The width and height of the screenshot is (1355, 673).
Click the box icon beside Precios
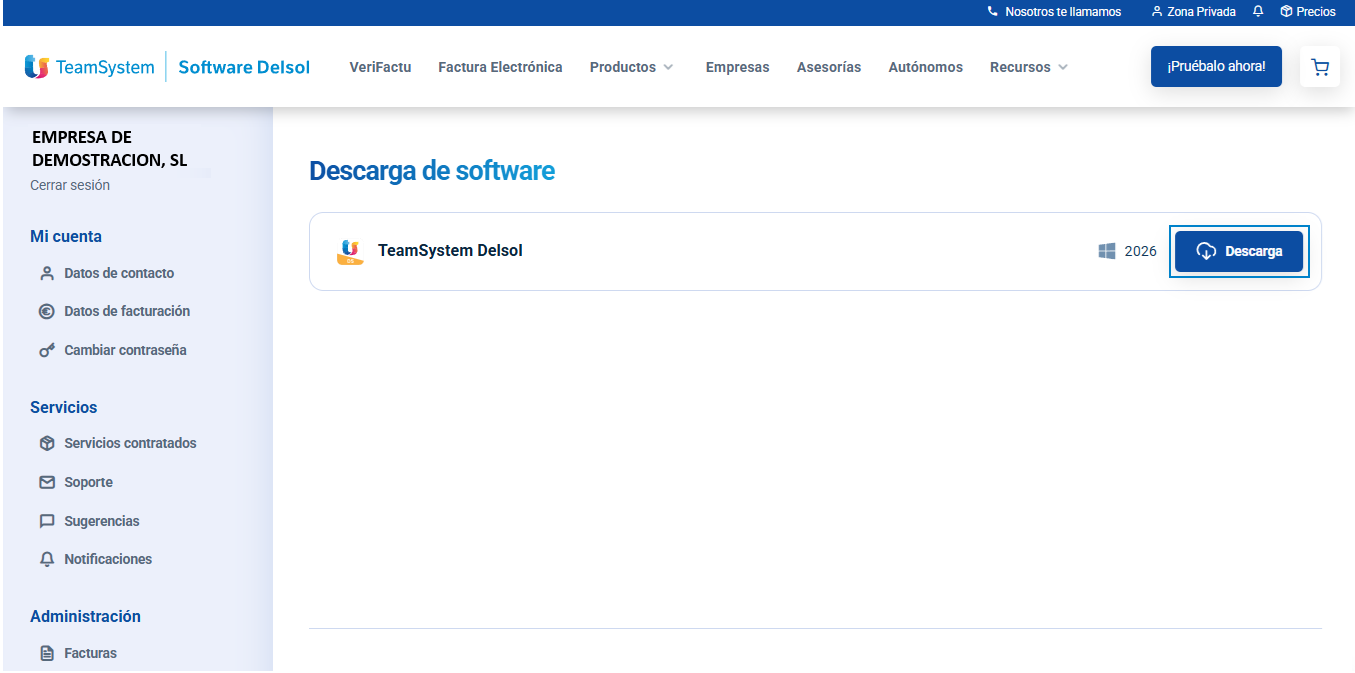[x=1286, y=12]
